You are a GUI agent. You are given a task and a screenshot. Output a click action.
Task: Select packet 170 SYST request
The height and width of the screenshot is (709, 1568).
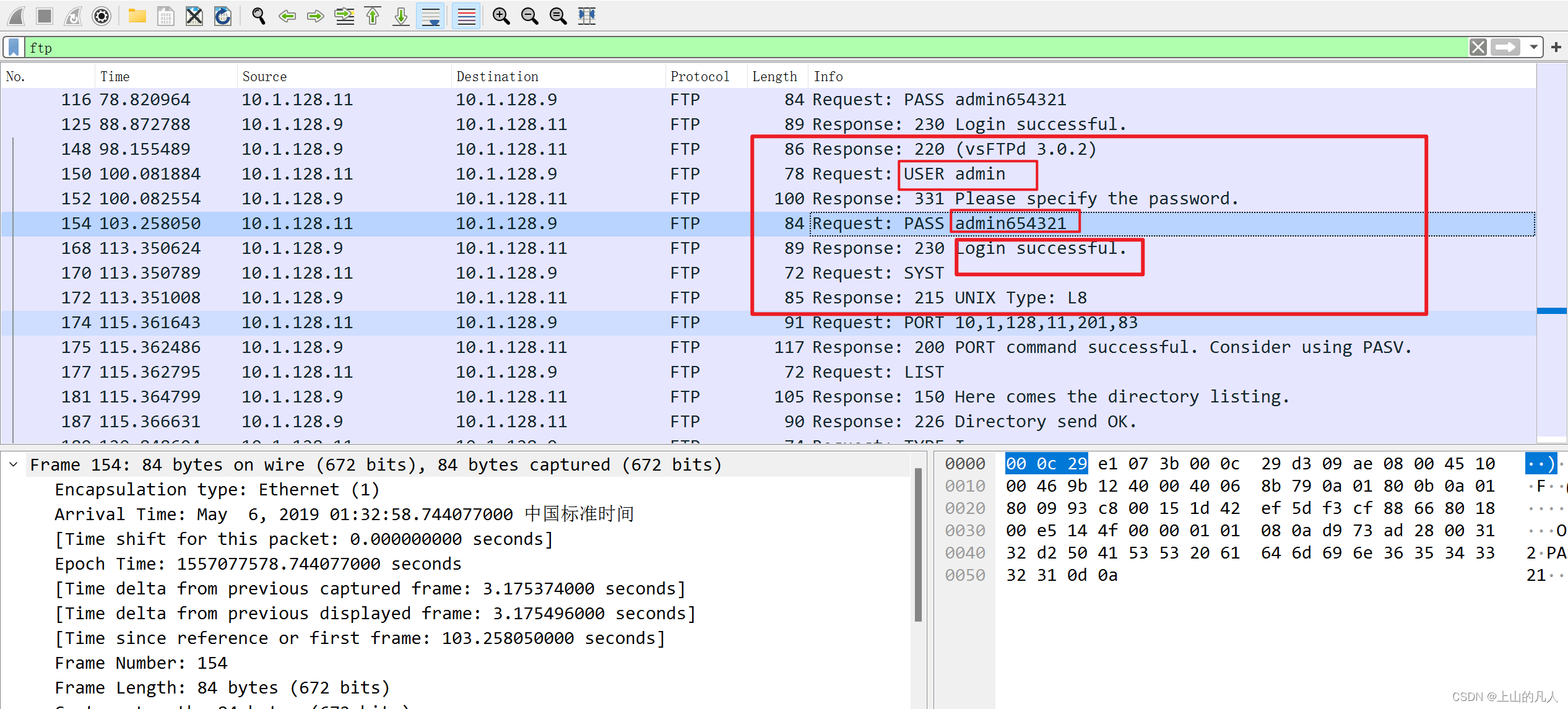[x=768, y=273]
